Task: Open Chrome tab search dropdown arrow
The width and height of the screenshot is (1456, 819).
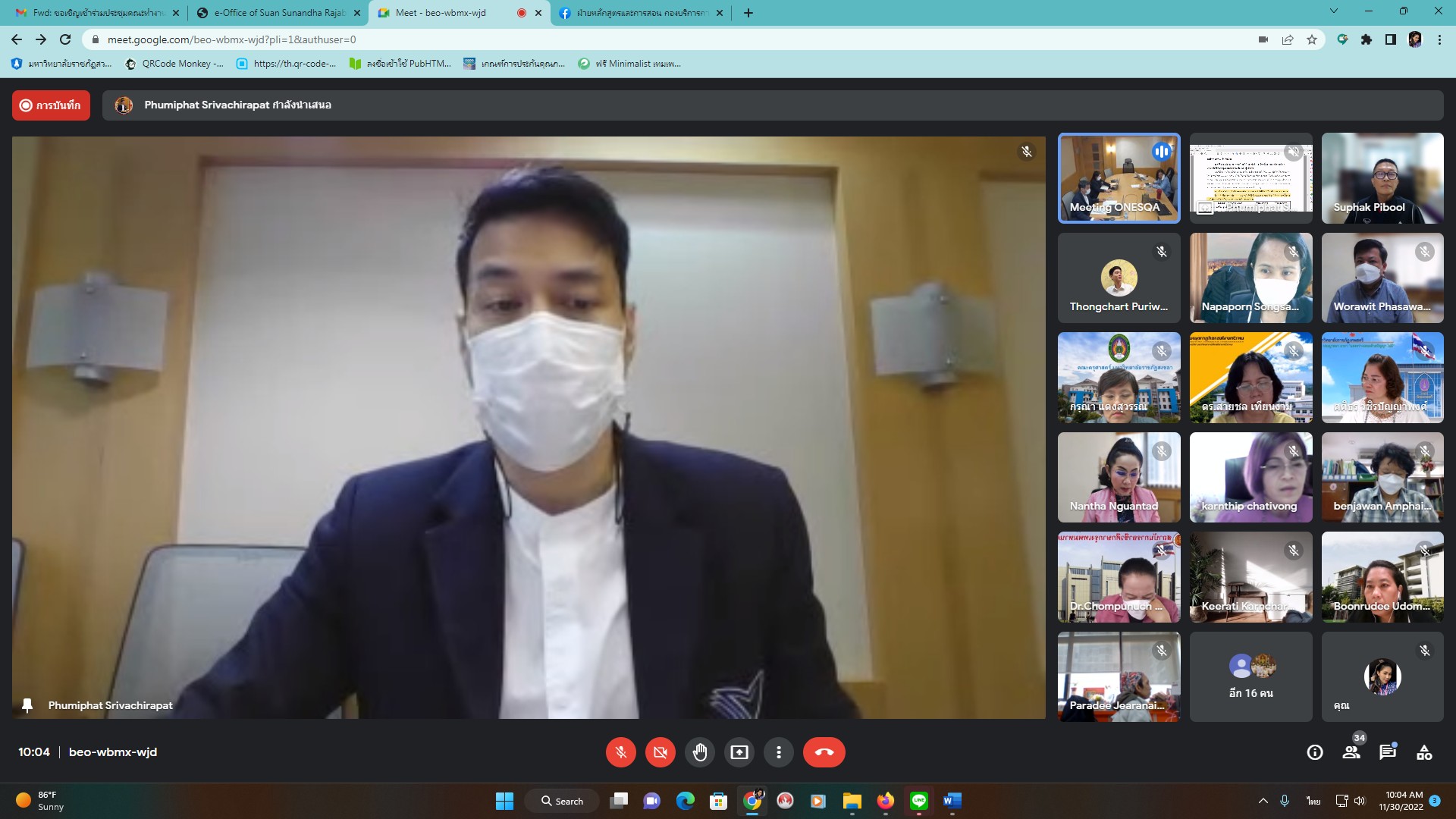Action: [1333, 12]
